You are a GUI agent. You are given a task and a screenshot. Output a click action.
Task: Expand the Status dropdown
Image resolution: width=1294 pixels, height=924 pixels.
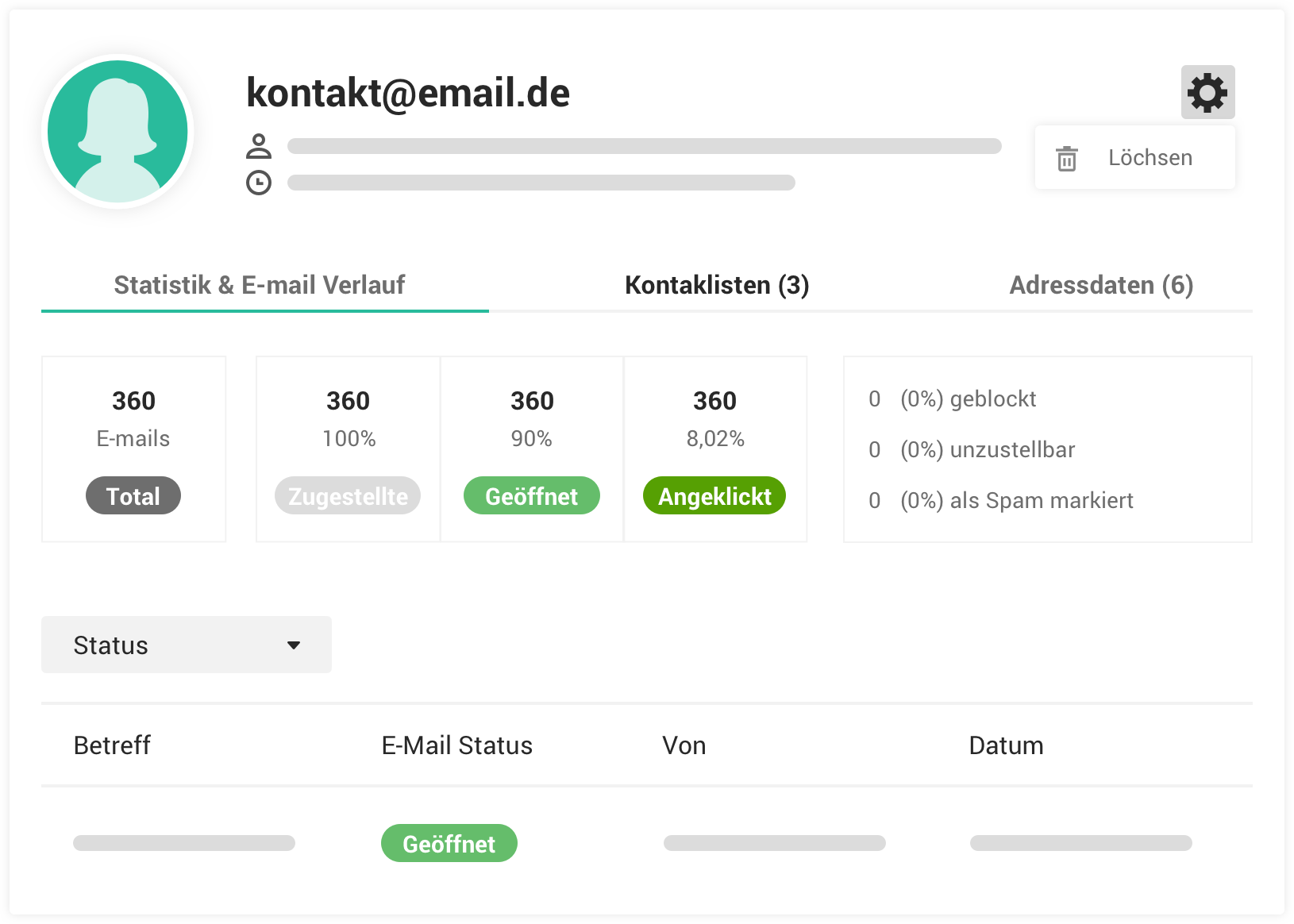187,645
